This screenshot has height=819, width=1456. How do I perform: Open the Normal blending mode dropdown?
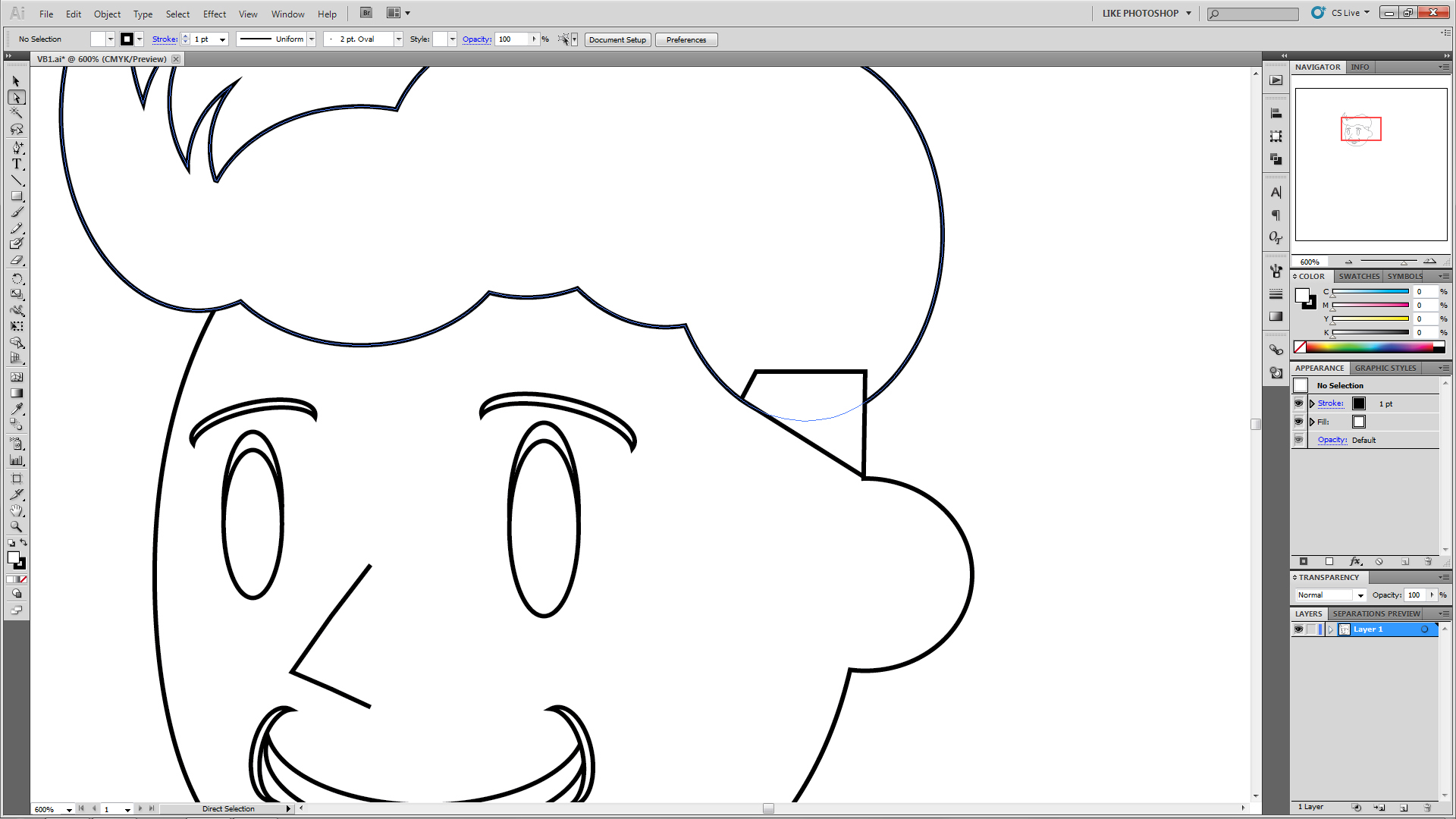coord(1360,595)
